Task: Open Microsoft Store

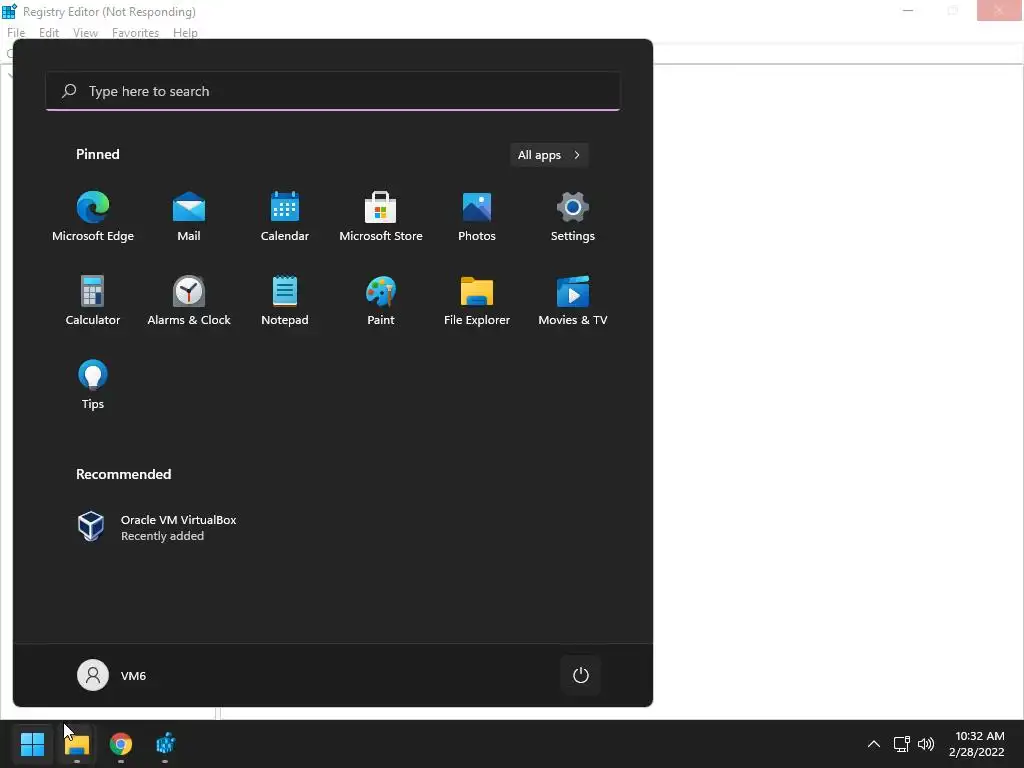Action: point(381,217)
